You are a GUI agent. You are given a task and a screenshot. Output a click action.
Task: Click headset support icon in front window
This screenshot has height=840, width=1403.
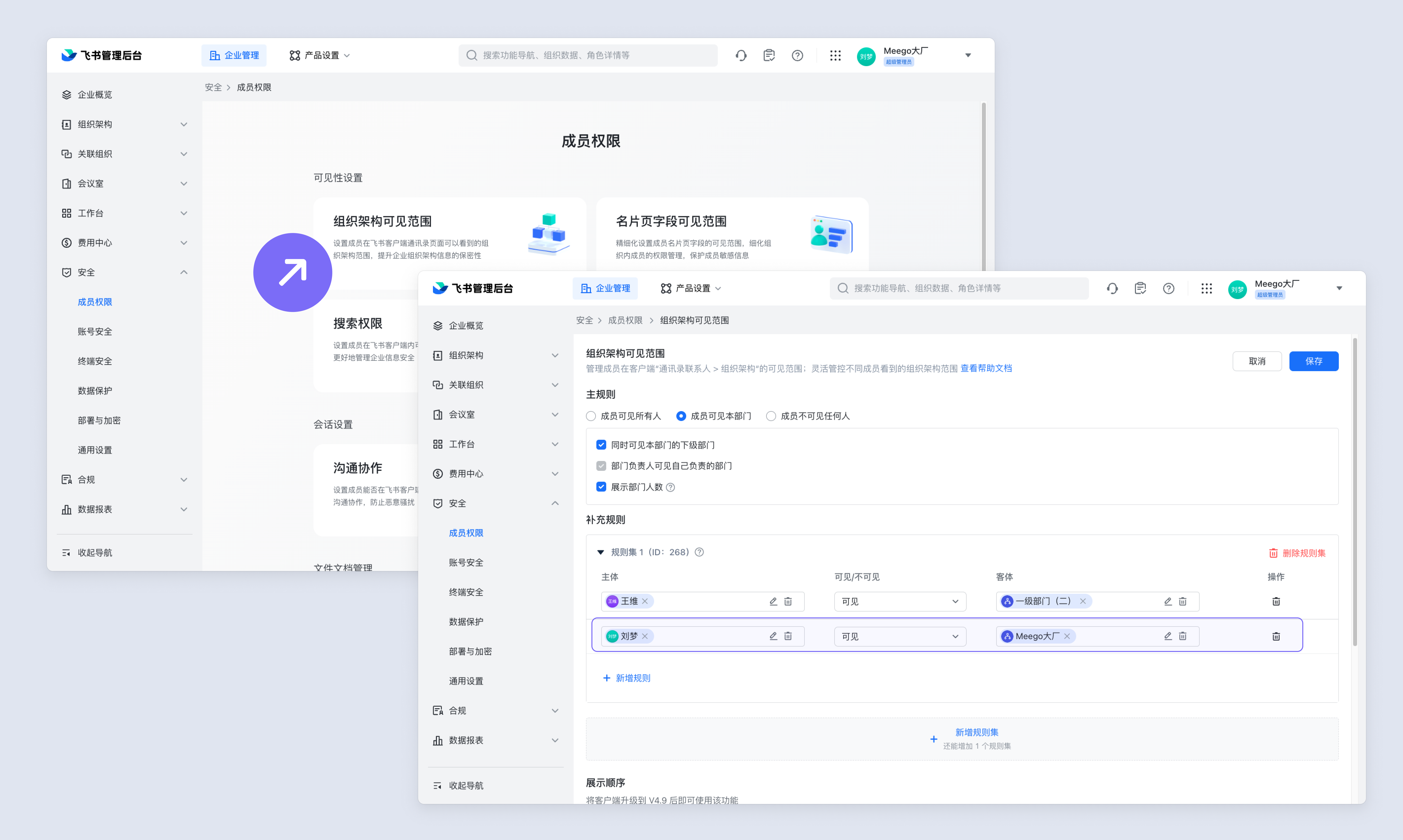pos(1112,289)
